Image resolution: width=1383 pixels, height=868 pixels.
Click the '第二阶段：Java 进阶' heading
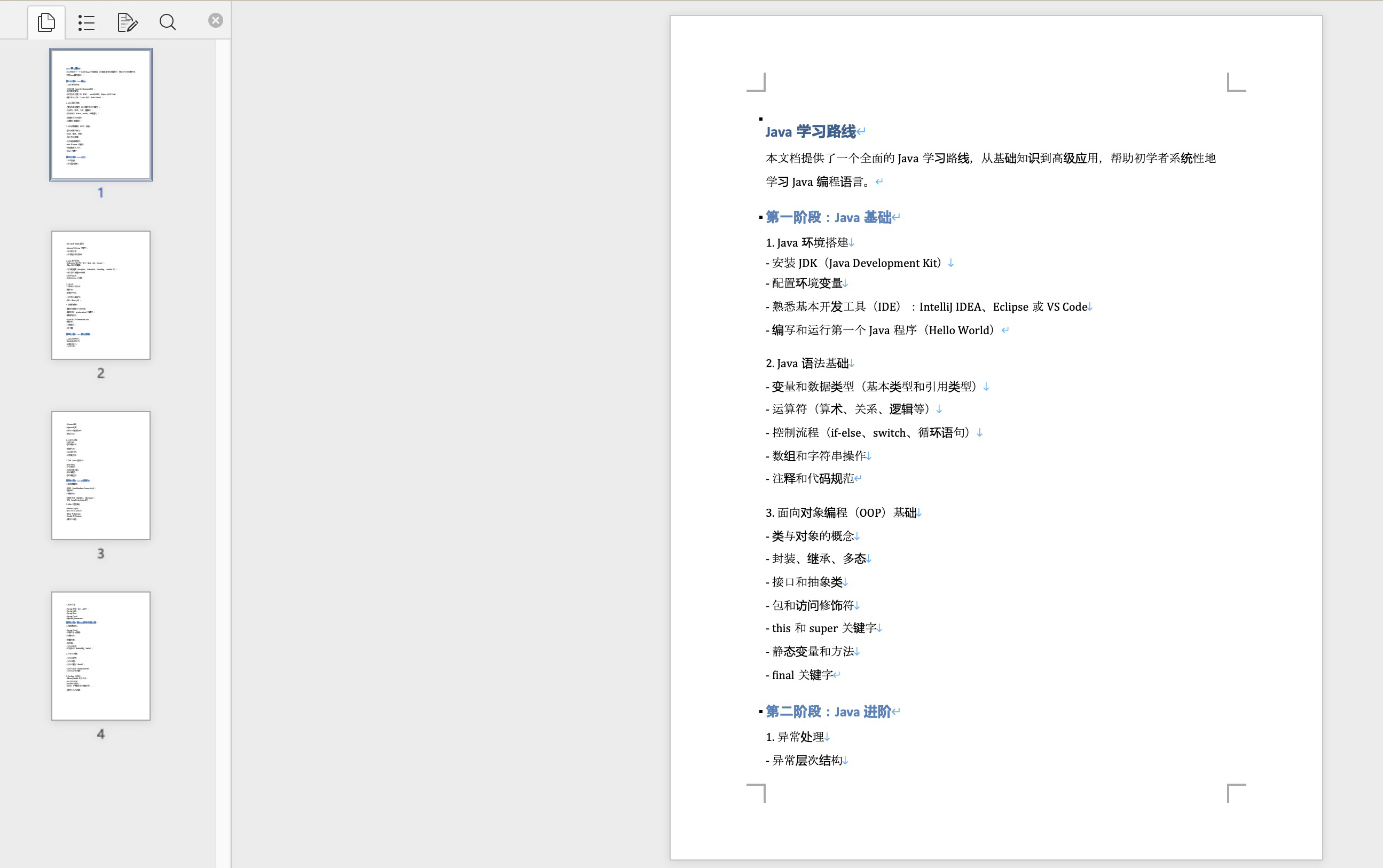tap(828, 712)
